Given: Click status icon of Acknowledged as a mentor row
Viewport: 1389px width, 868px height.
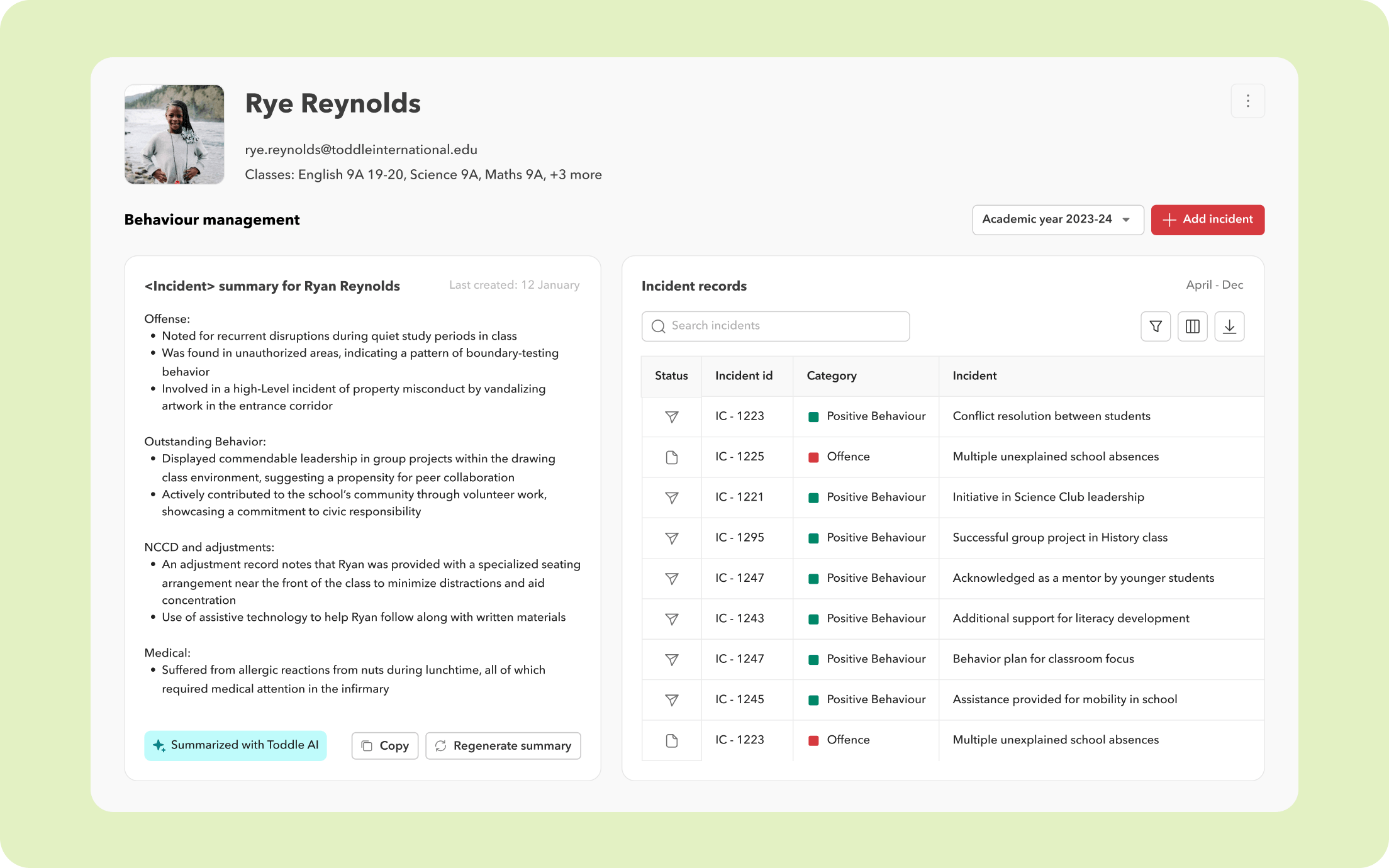Looking at the screenshot, I should (672, 579).
